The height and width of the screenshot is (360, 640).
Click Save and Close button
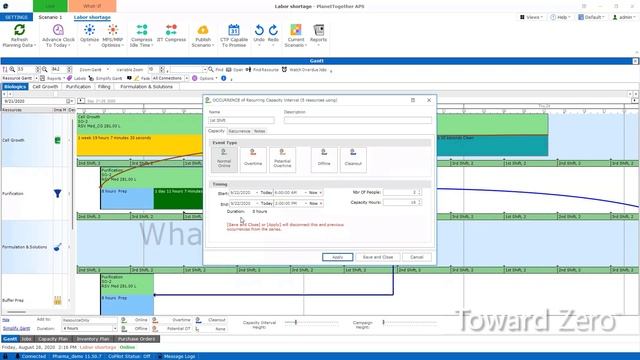click(378, 257)
